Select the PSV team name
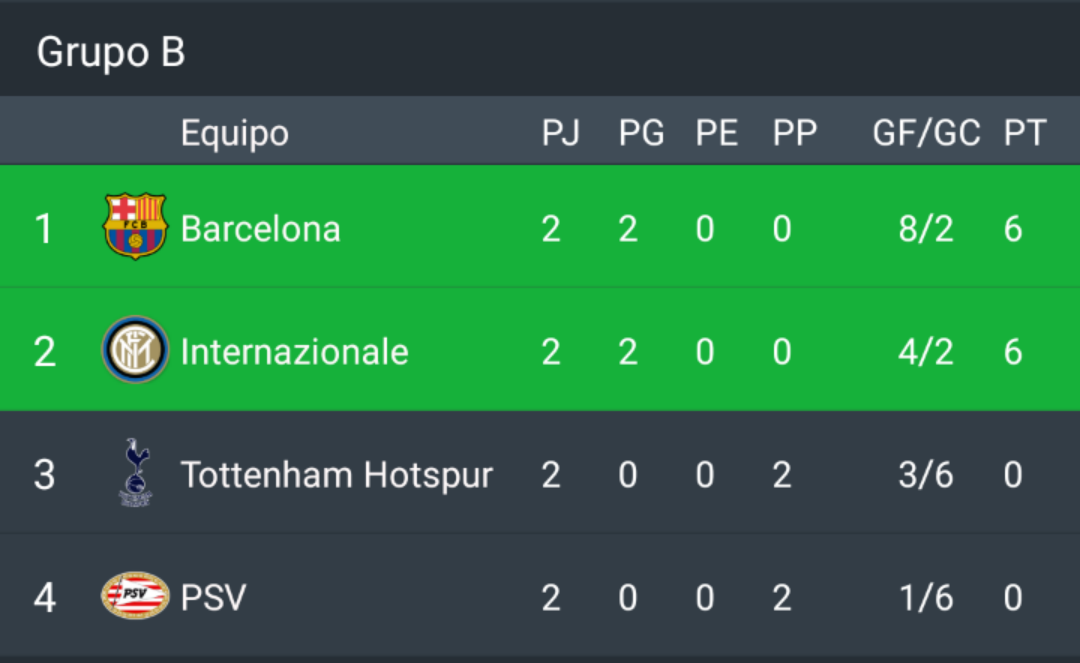 pyautogui.click(x=214, y=598)
